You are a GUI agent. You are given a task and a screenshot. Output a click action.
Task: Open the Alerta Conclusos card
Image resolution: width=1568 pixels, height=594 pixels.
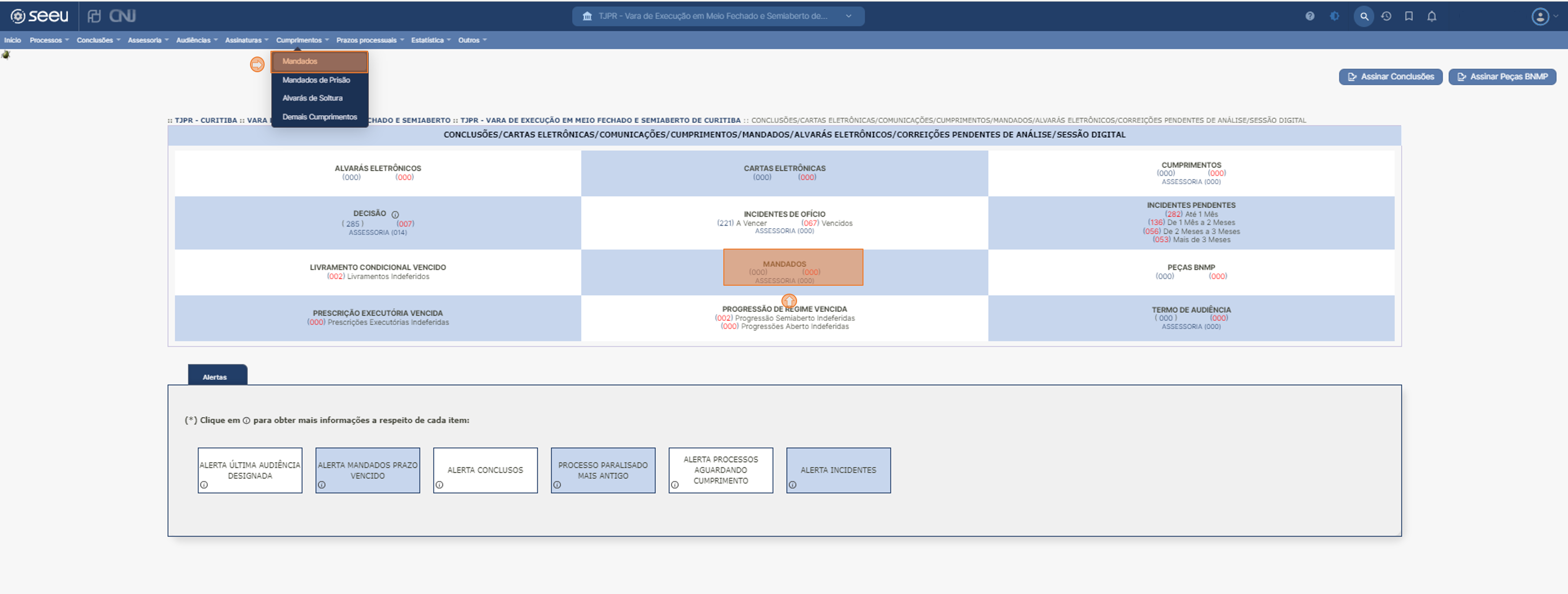(x=485, y=470)
